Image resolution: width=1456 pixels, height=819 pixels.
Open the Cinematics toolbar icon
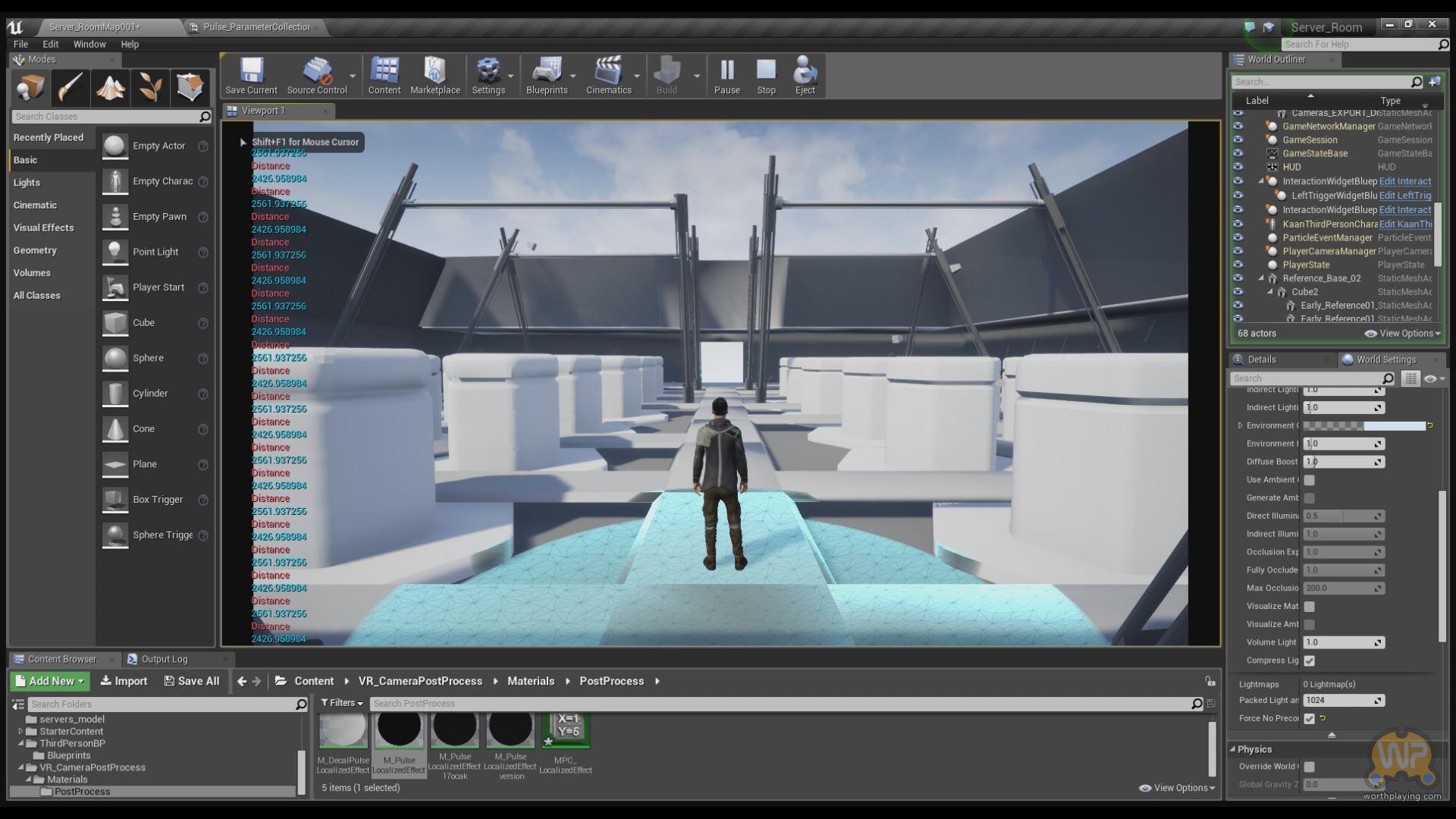pyautogui.click(x=608, y=75)
